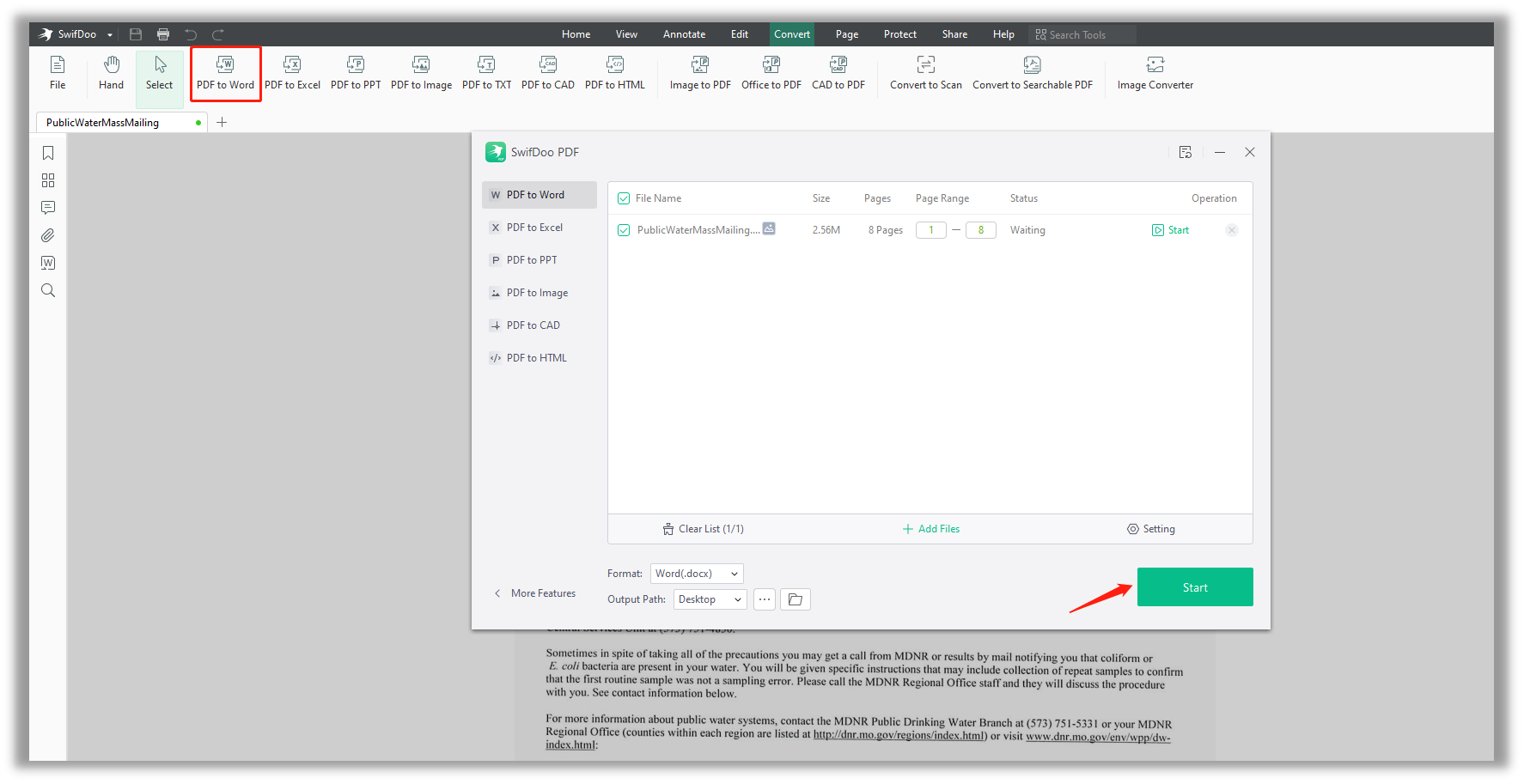Viewport: 1524px width, 784px height.
Task: Select PDF to PPT in dialog sidebar
Action: pyautogui.click(x=539, y=260)
